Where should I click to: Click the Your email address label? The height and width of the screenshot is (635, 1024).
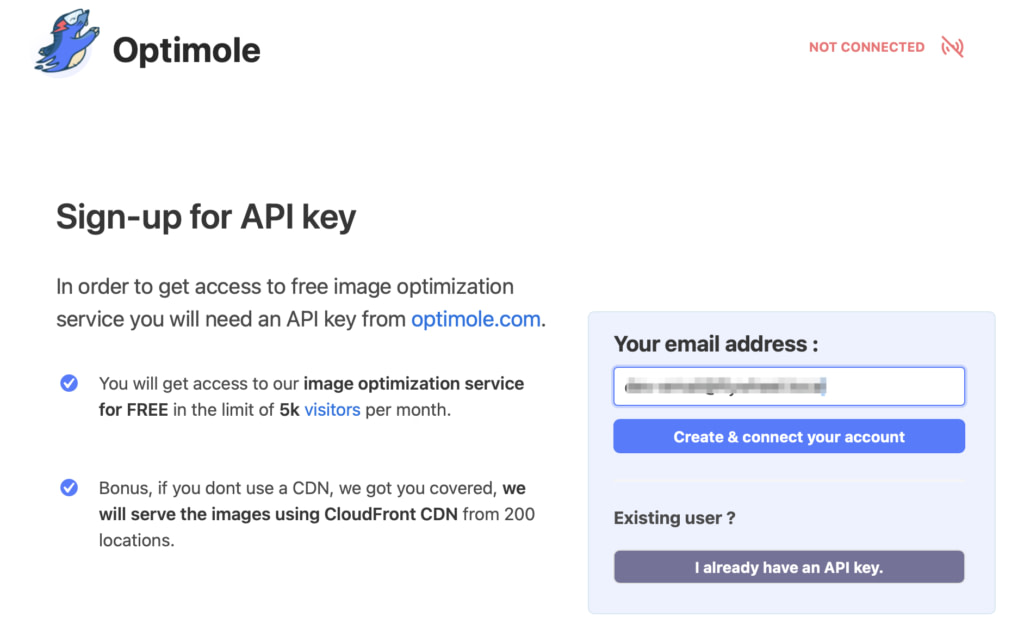click(x=716, y=343)
